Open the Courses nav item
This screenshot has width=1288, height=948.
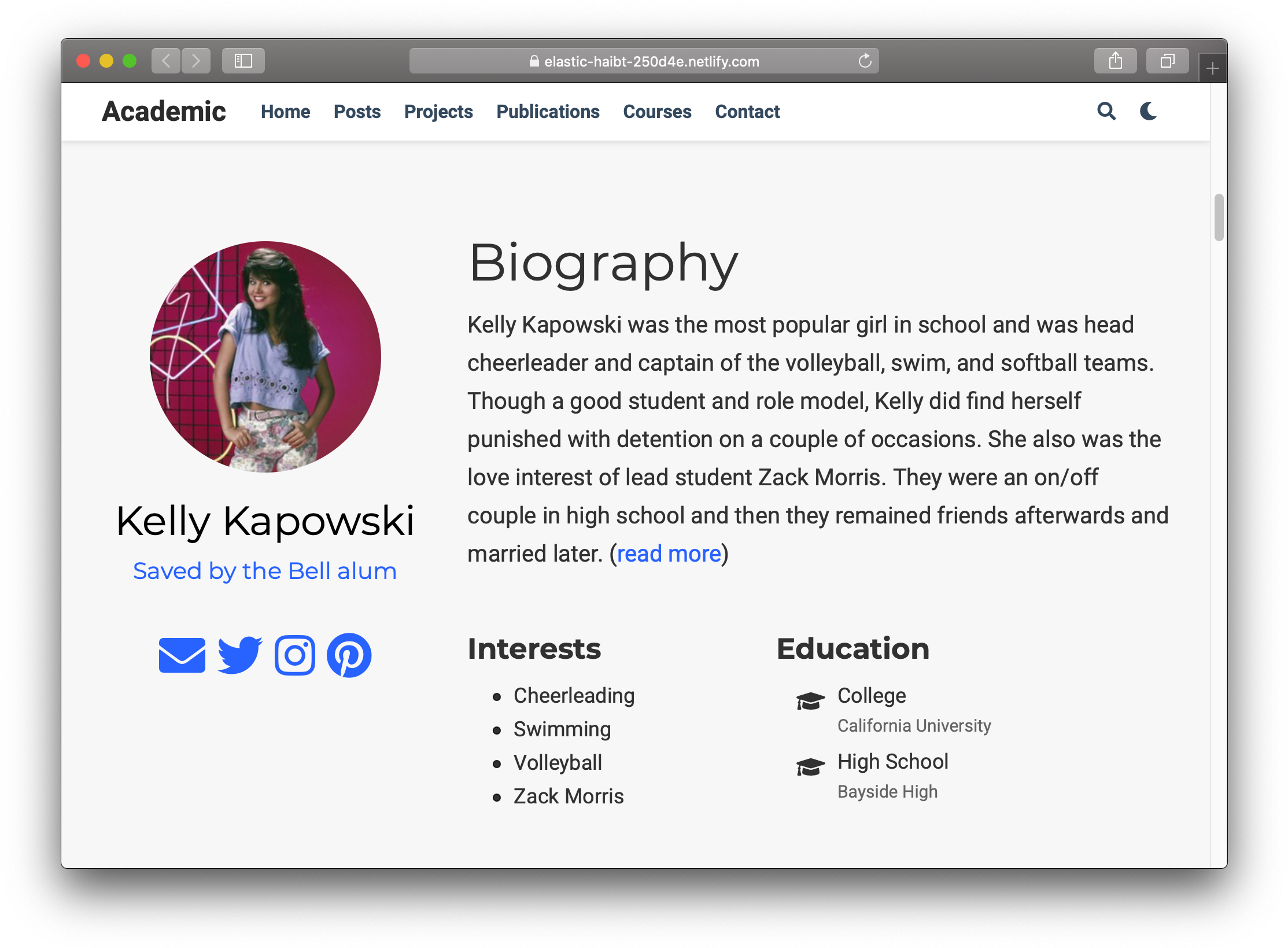pyautogui.click(x=657, y=112)
